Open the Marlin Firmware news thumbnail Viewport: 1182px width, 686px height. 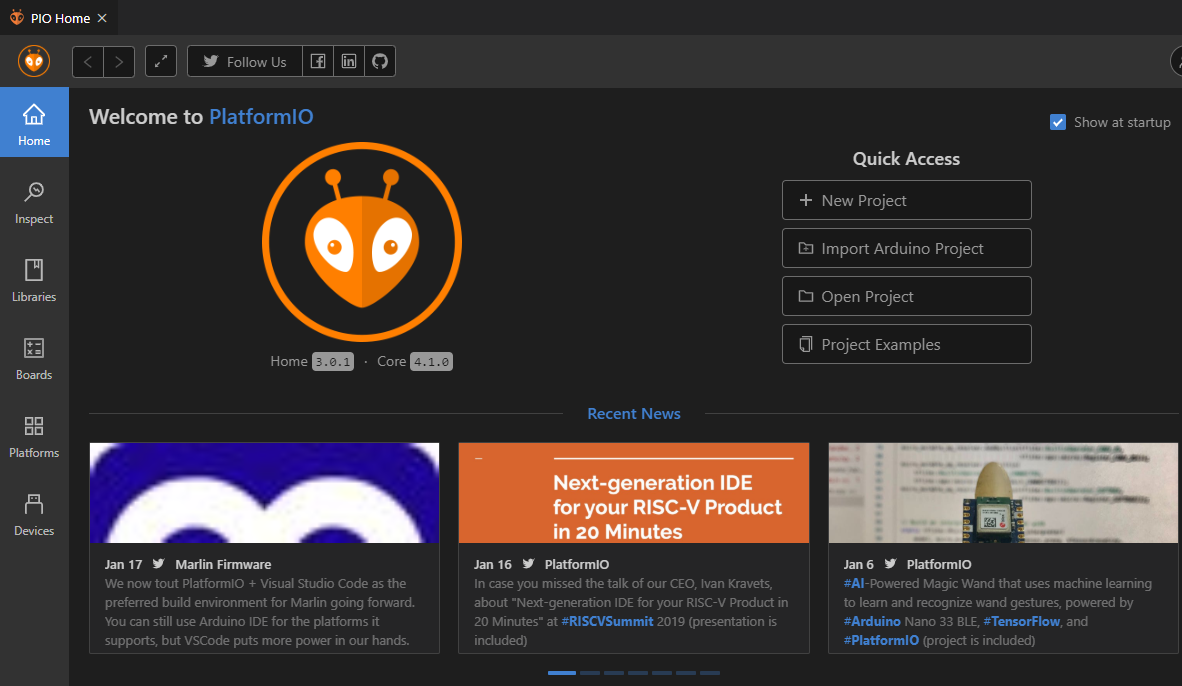265,493
